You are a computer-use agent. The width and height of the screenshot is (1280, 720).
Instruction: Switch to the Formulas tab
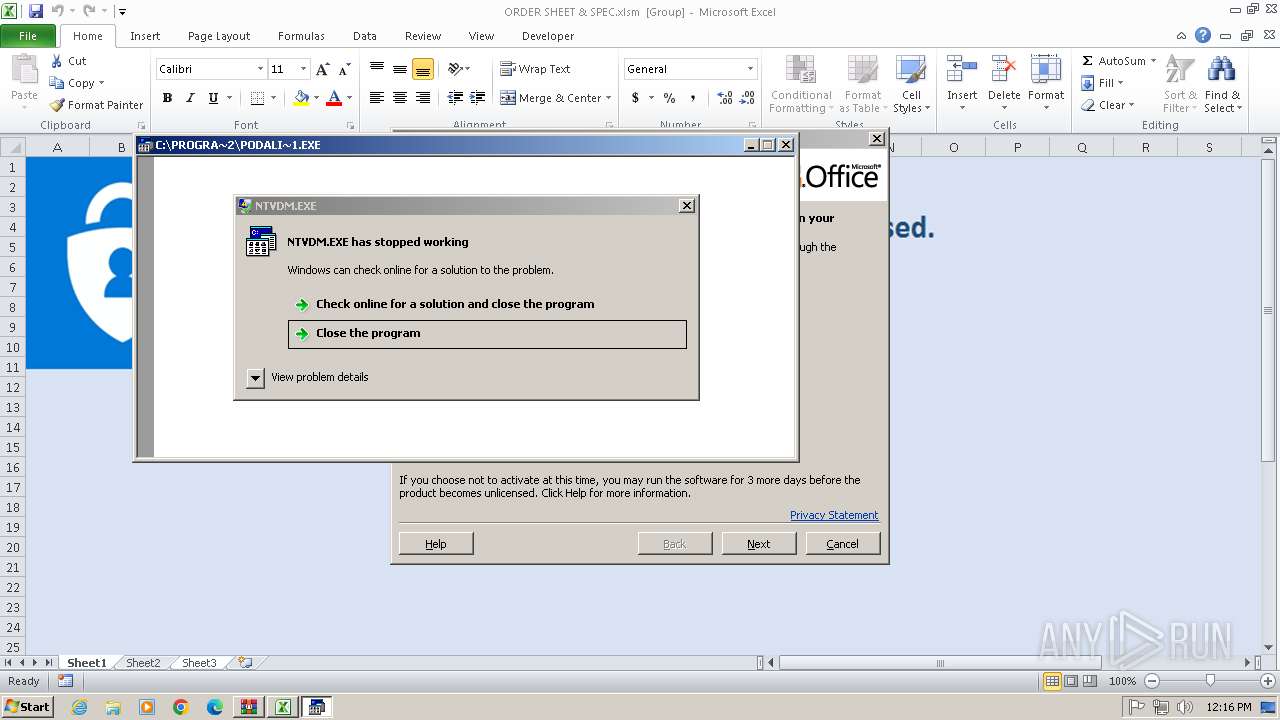(x=301, y=36)
